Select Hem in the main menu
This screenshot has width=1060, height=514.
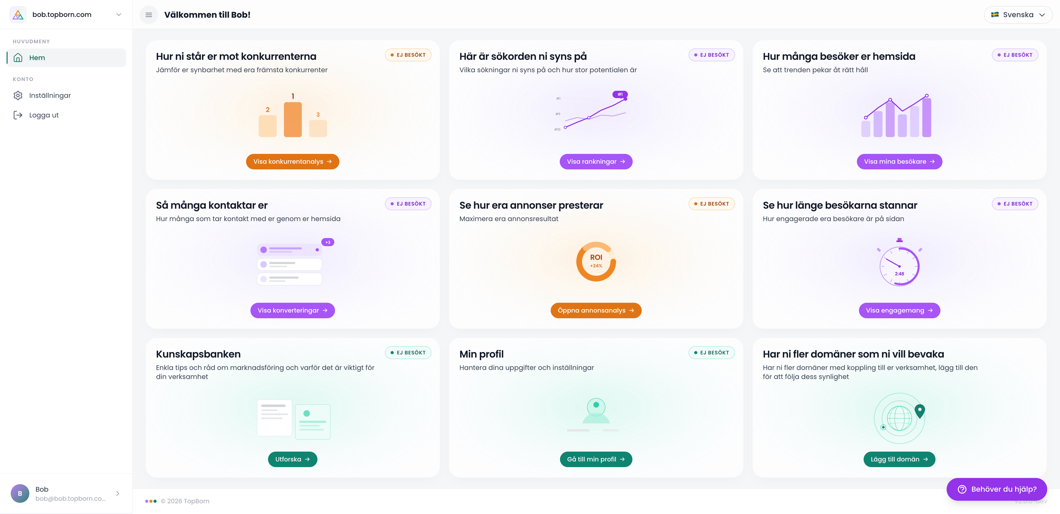coord(66,57)
